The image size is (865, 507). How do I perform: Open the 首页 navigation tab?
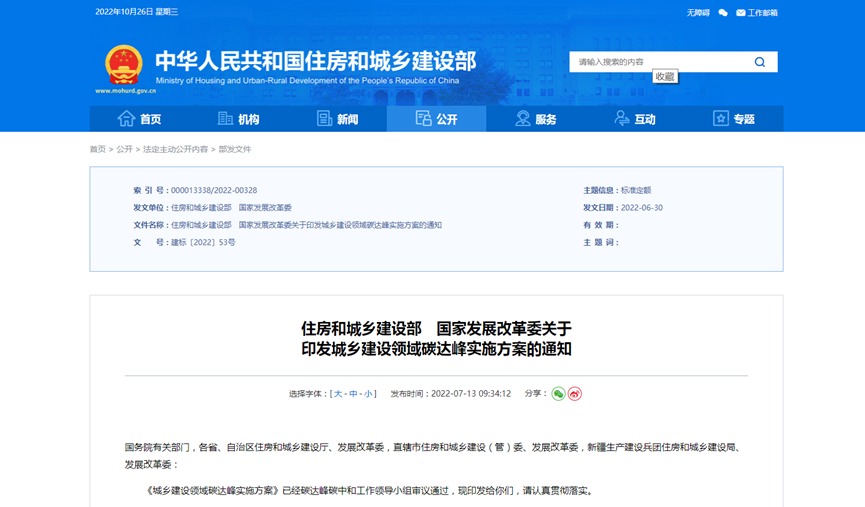pyautogui.click(x=139, y=119)
